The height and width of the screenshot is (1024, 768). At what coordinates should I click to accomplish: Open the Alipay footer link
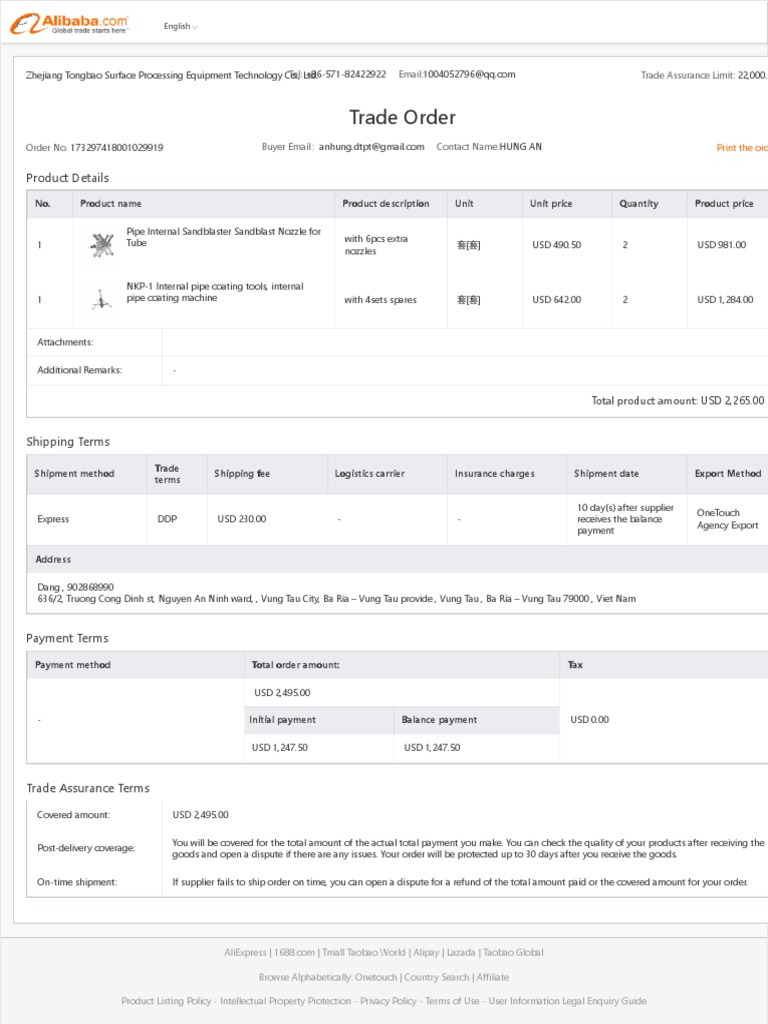[426, 952]
